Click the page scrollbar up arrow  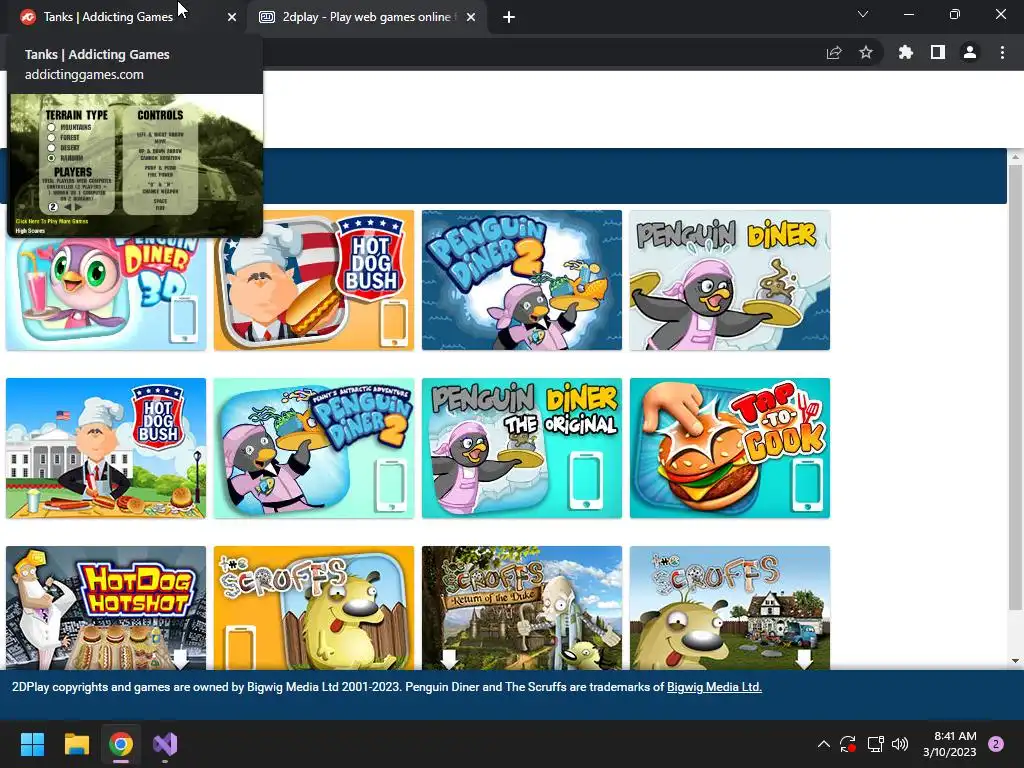1016,157
